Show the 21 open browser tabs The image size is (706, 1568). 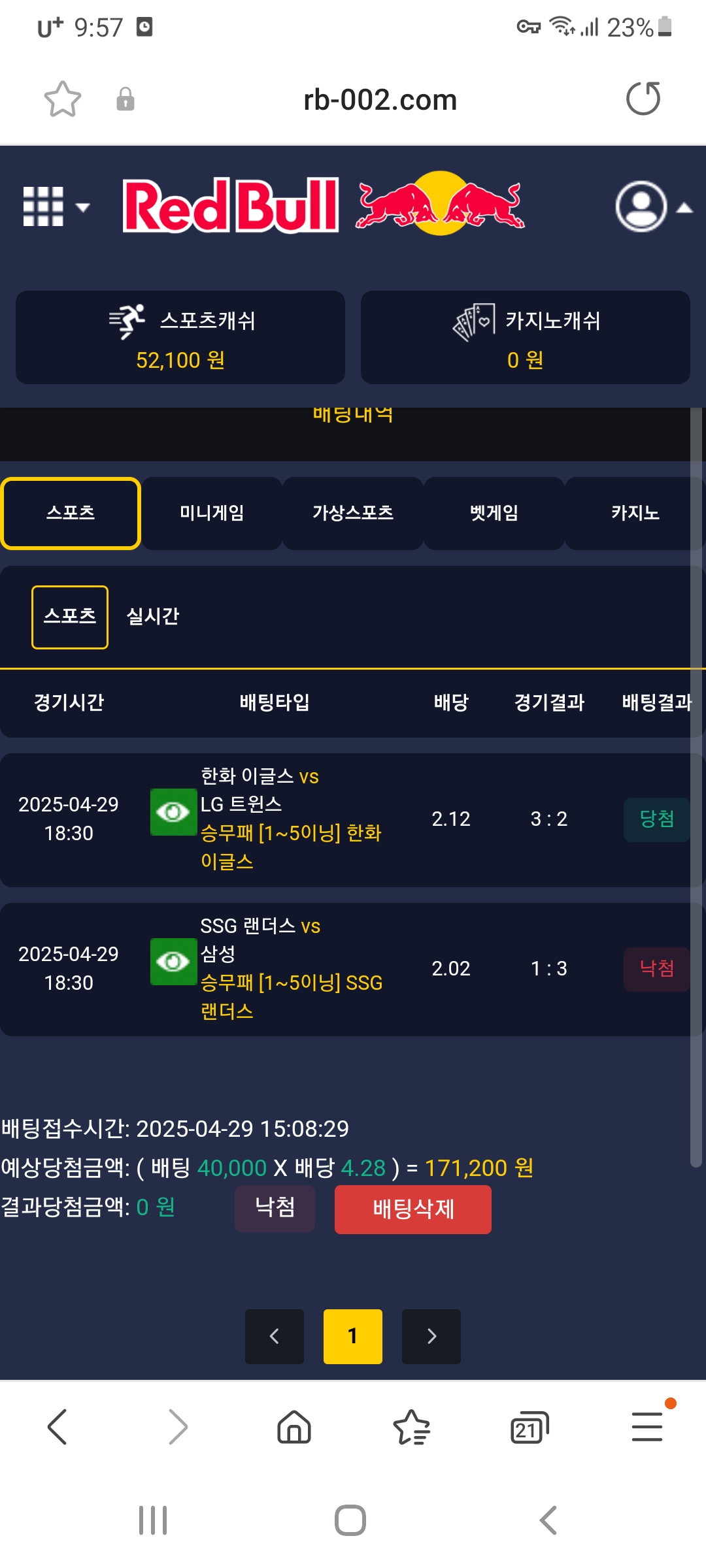529,1428
